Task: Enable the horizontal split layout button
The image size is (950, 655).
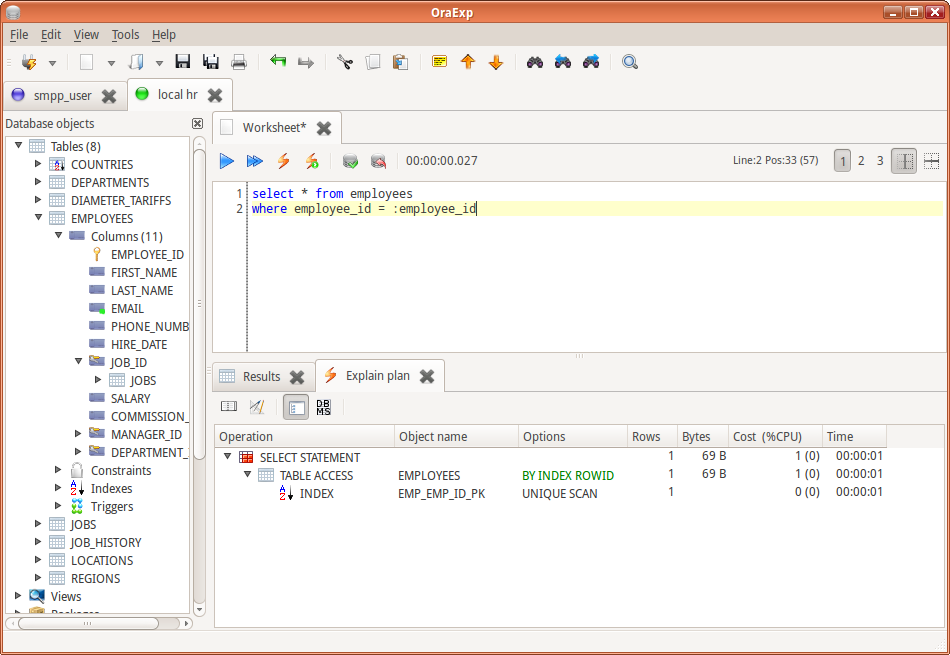Action: pos(932,160)
